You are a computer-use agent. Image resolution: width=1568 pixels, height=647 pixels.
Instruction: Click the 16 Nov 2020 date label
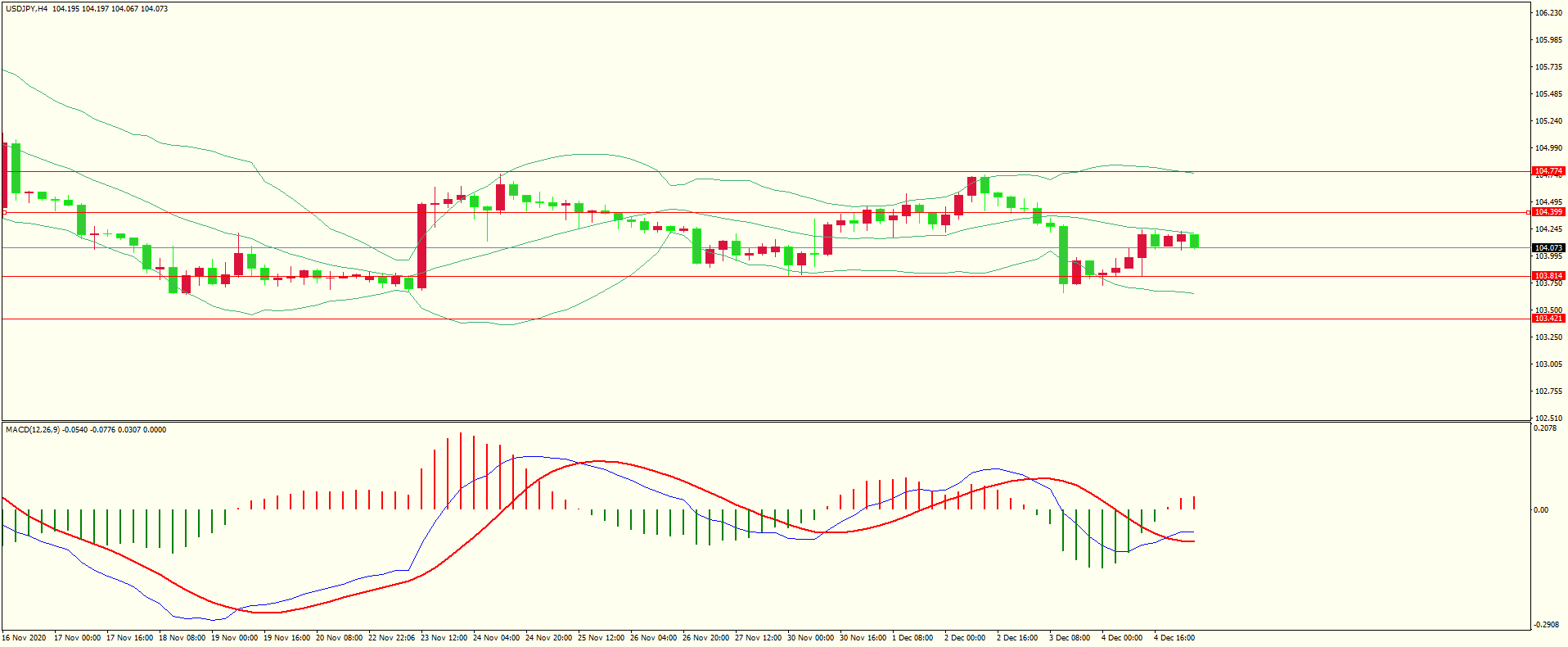pos(25,638)
